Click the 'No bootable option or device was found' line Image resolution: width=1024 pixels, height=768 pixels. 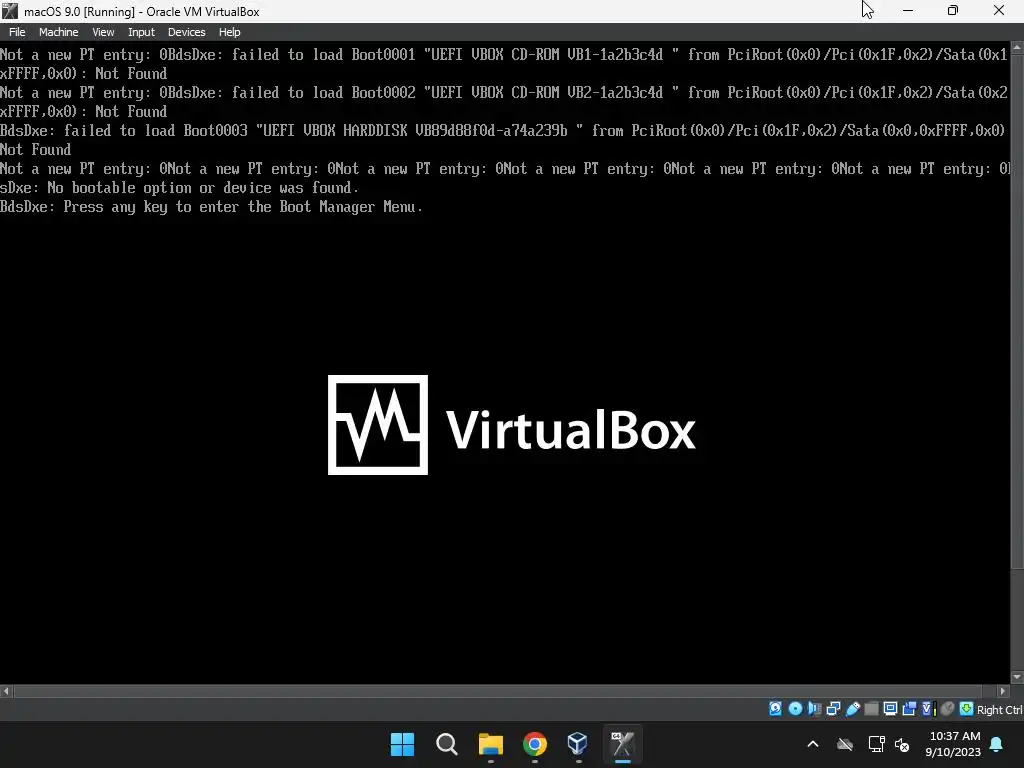(179, 188)
